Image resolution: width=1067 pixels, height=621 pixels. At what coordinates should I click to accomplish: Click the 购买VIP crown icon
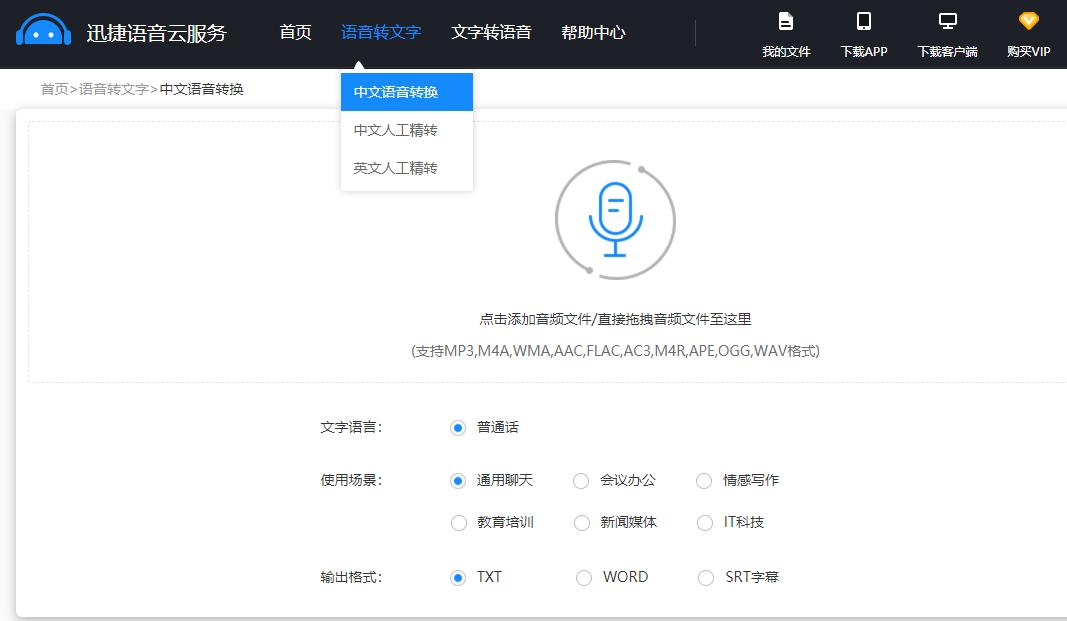(1028, 19)
